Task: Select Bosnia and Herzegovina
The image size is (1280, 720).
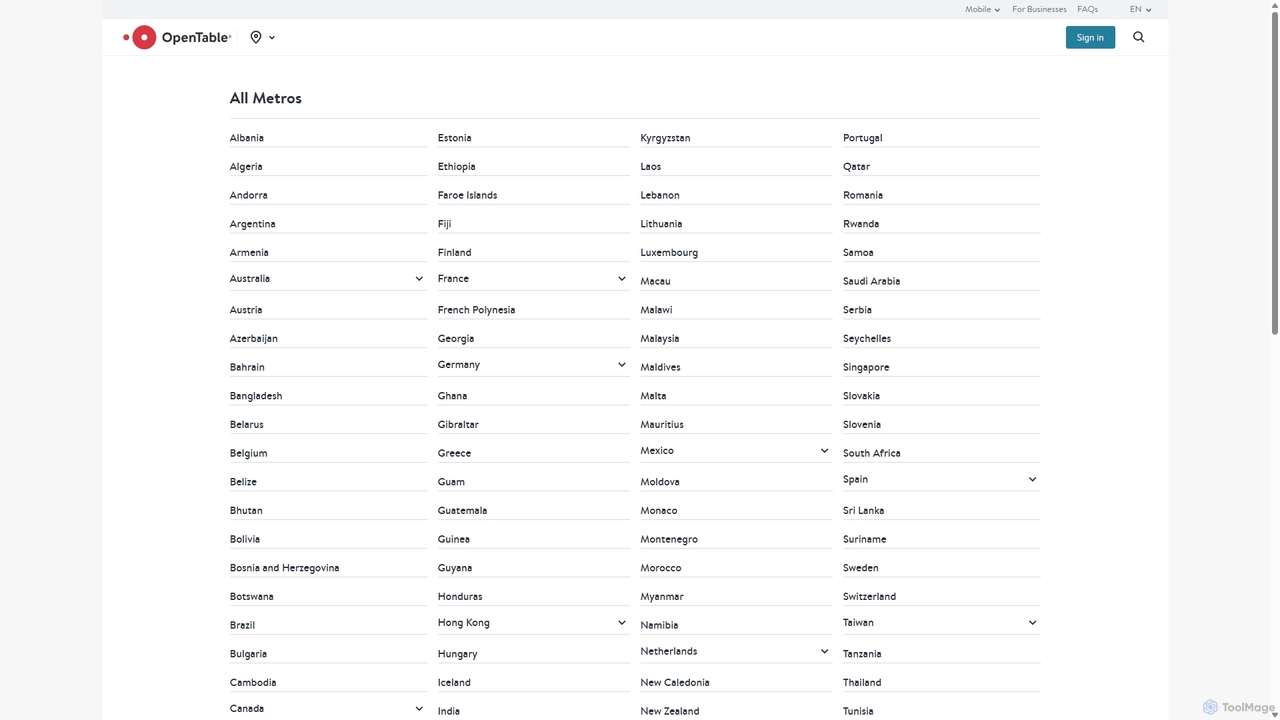Action: pyautogui.click(x=284, y=568)
